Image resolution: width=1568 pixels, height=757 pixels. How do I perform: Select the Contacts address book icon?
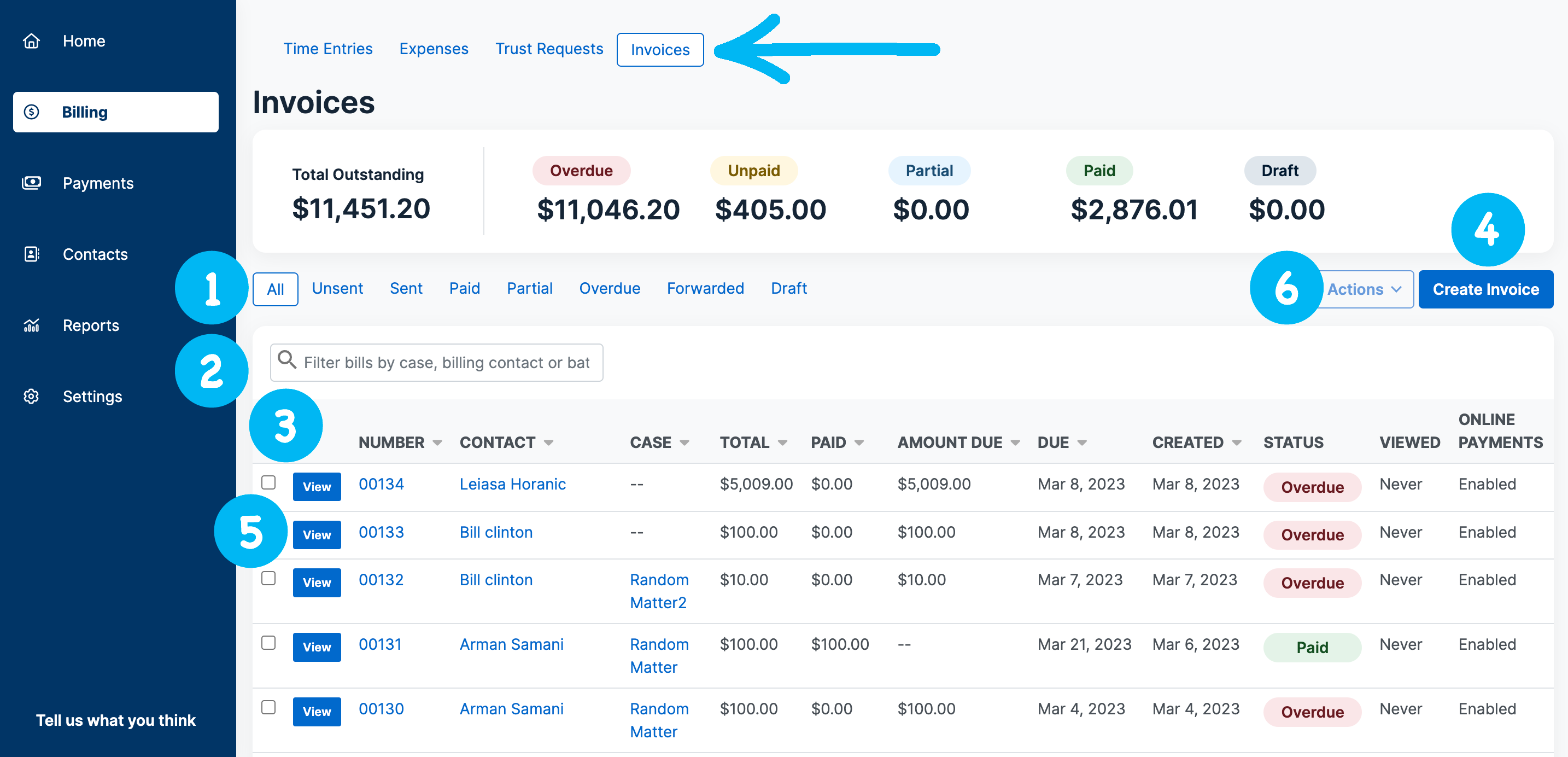pyautogui.click(x=31, y=254)
